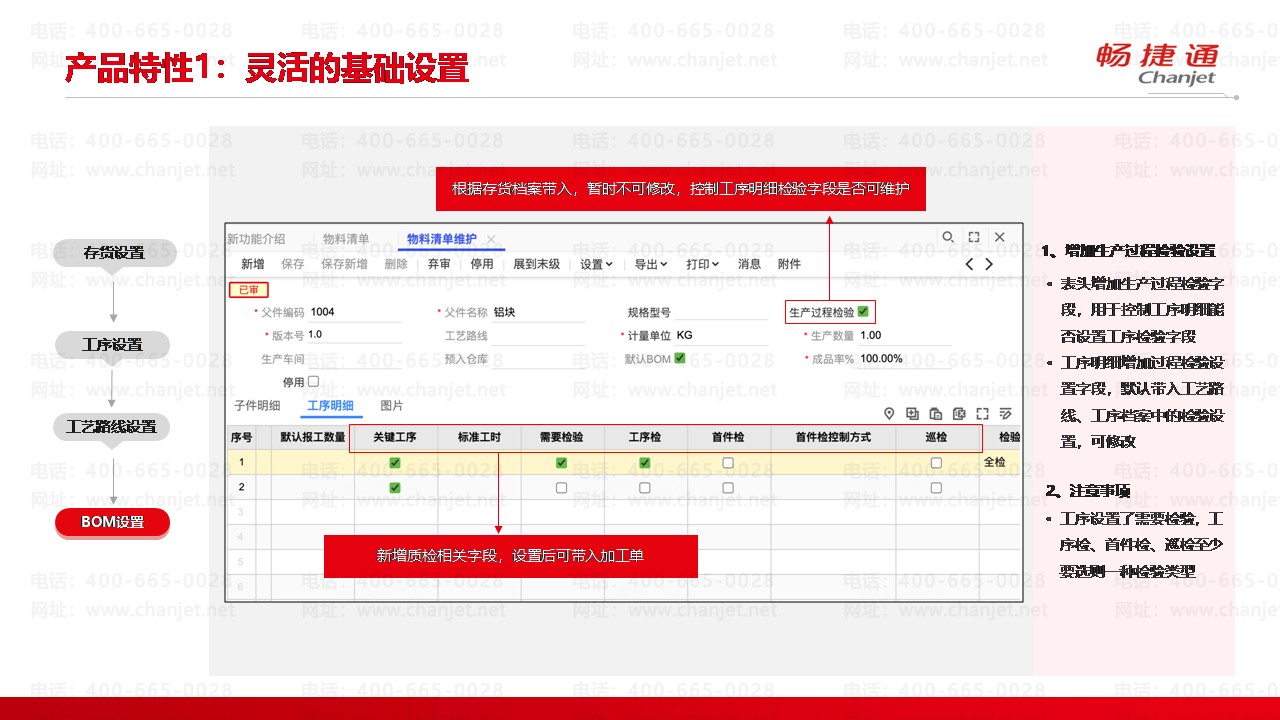Click the delete-row icon in the grid toolbar
The image size is (1280, 720).
coord(959,414)
